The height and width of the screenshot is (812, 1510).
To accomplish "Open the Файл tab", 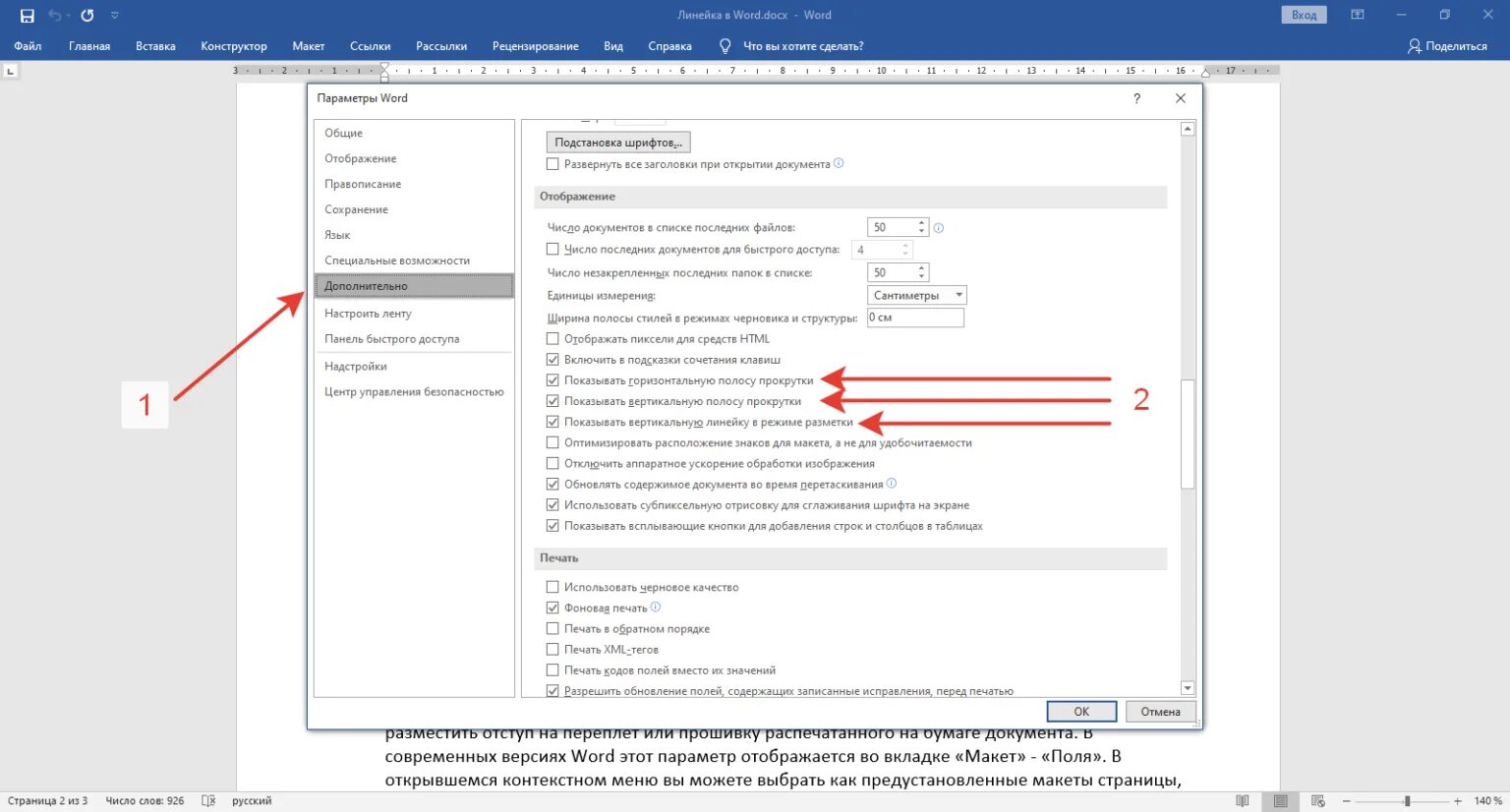I will pos(28,46).
